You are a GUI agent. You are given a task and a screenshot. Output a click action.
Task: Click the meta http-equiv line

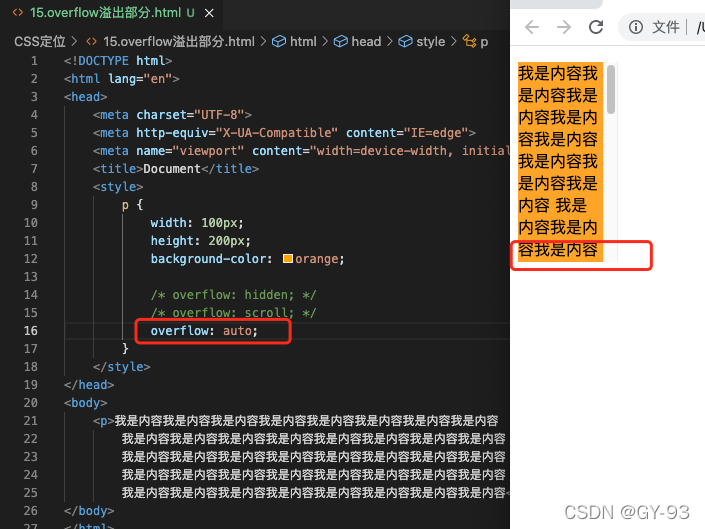point(284,133)
